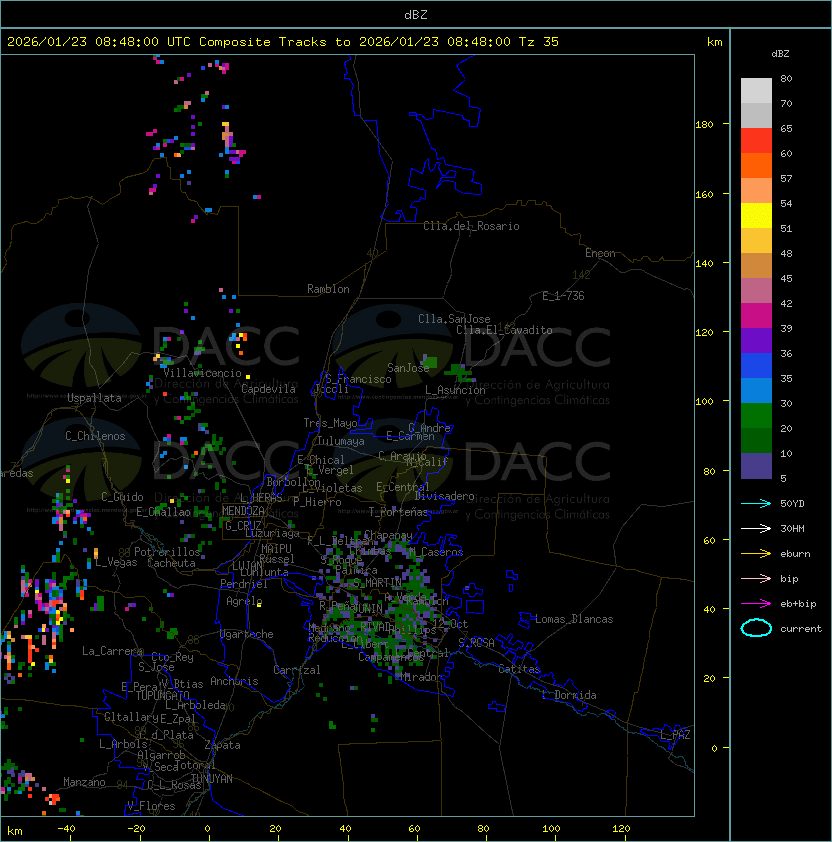Select the yellow eburn arrow icon
This screenshot has width=832, height=842.
click(756, 553)
